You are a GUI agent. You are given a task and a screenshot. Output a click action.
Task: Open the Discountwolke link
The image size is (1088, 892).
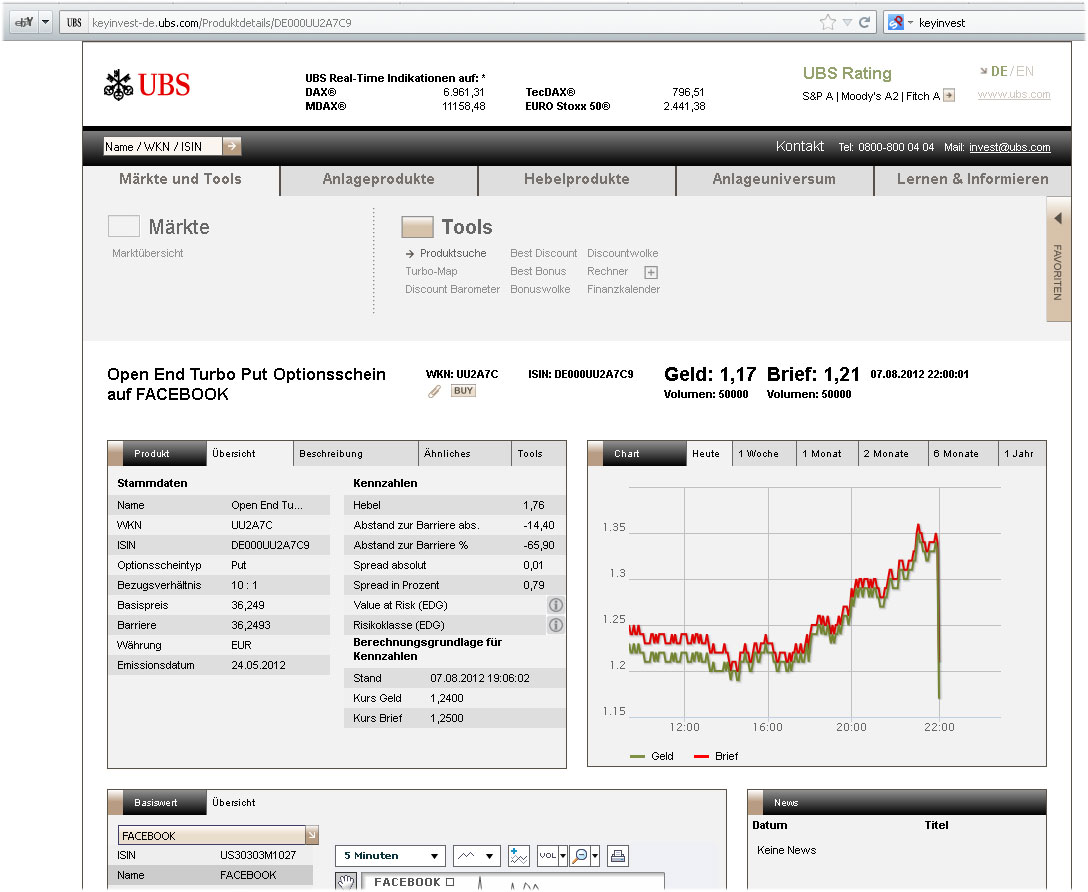click(x=622, y=253)
